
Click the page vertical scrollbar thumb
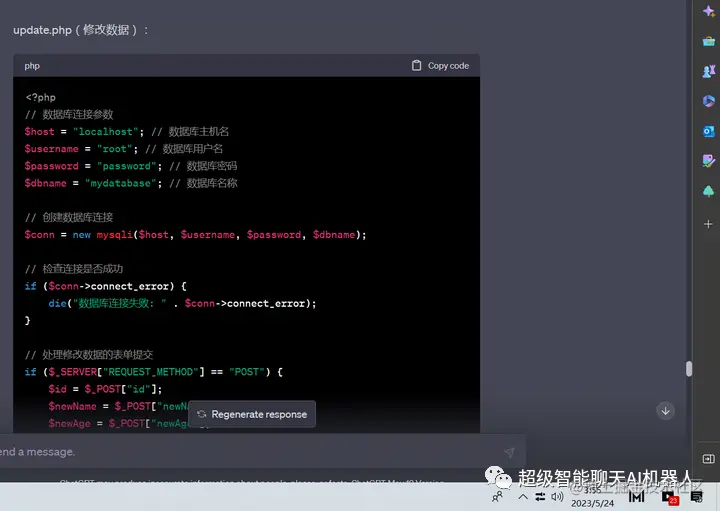point(689,369)
